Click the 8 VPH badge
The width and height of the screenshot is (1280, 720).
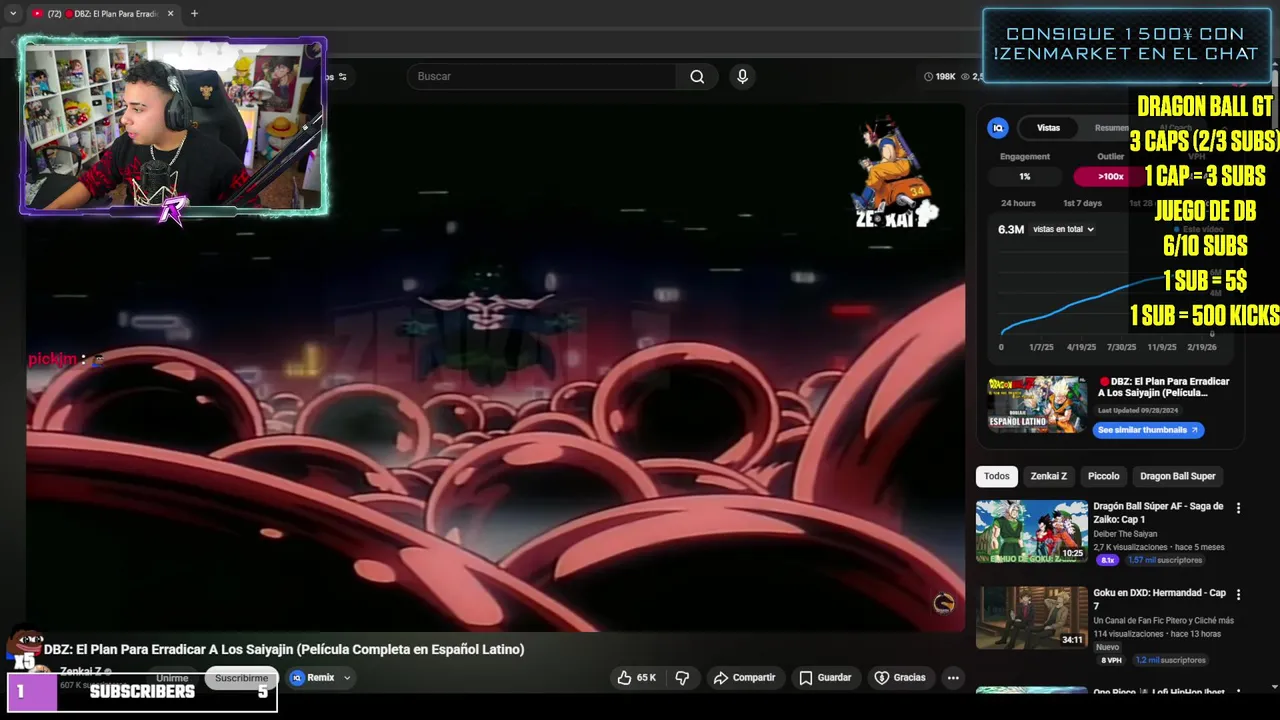1111,660
